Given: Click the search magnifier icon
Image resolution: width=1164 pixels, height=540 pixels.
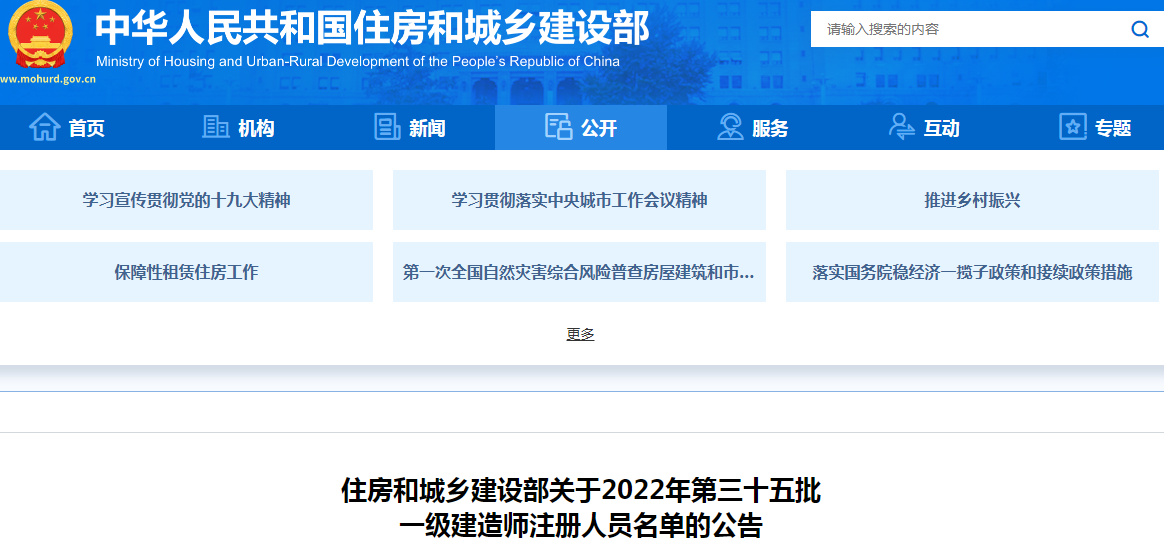Looking at the screenshot, I should click(1140, 30).
